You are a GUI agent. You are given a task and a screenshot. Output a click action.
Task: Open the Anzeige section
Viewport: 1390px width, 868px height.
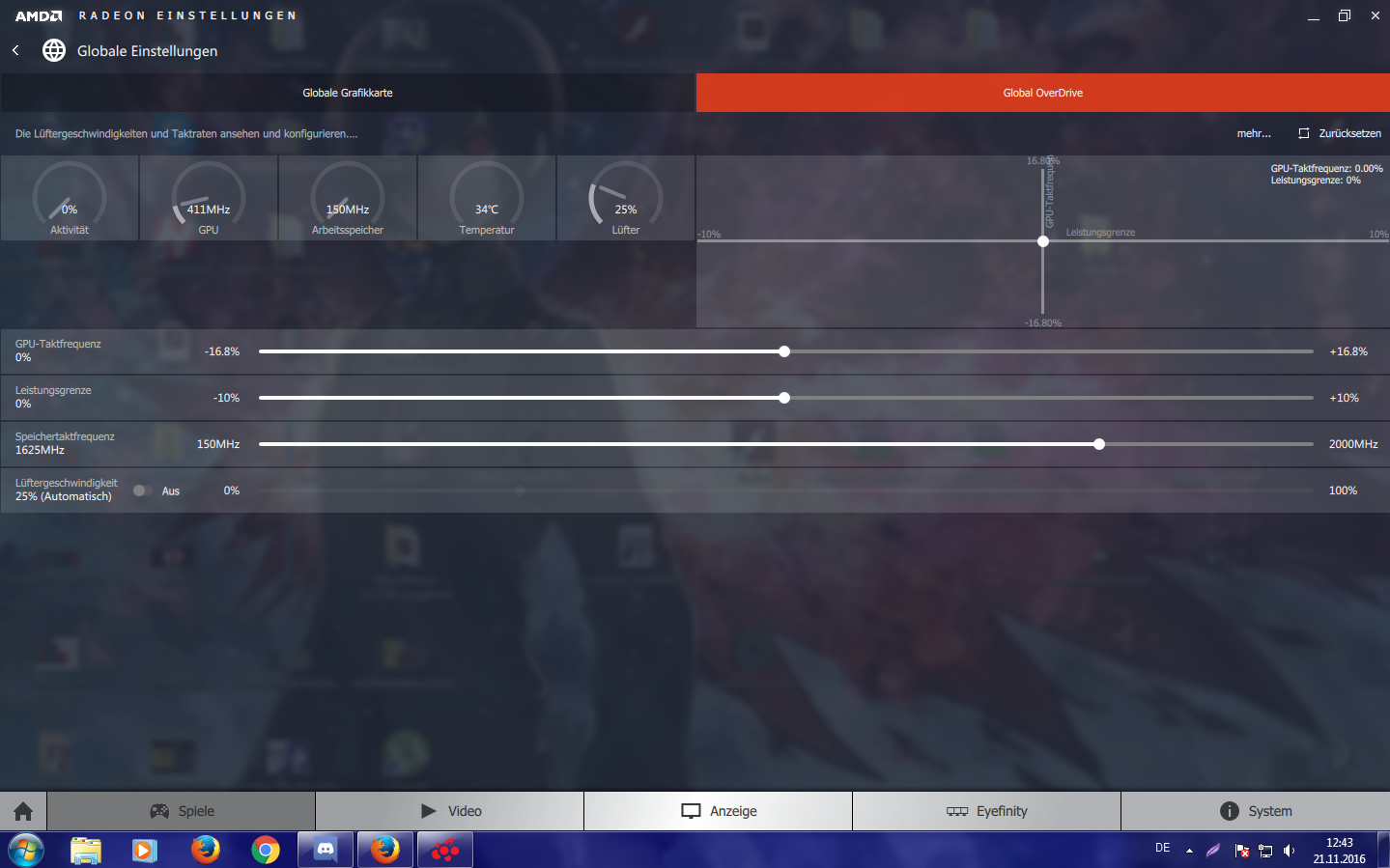(x=719, y=811)
